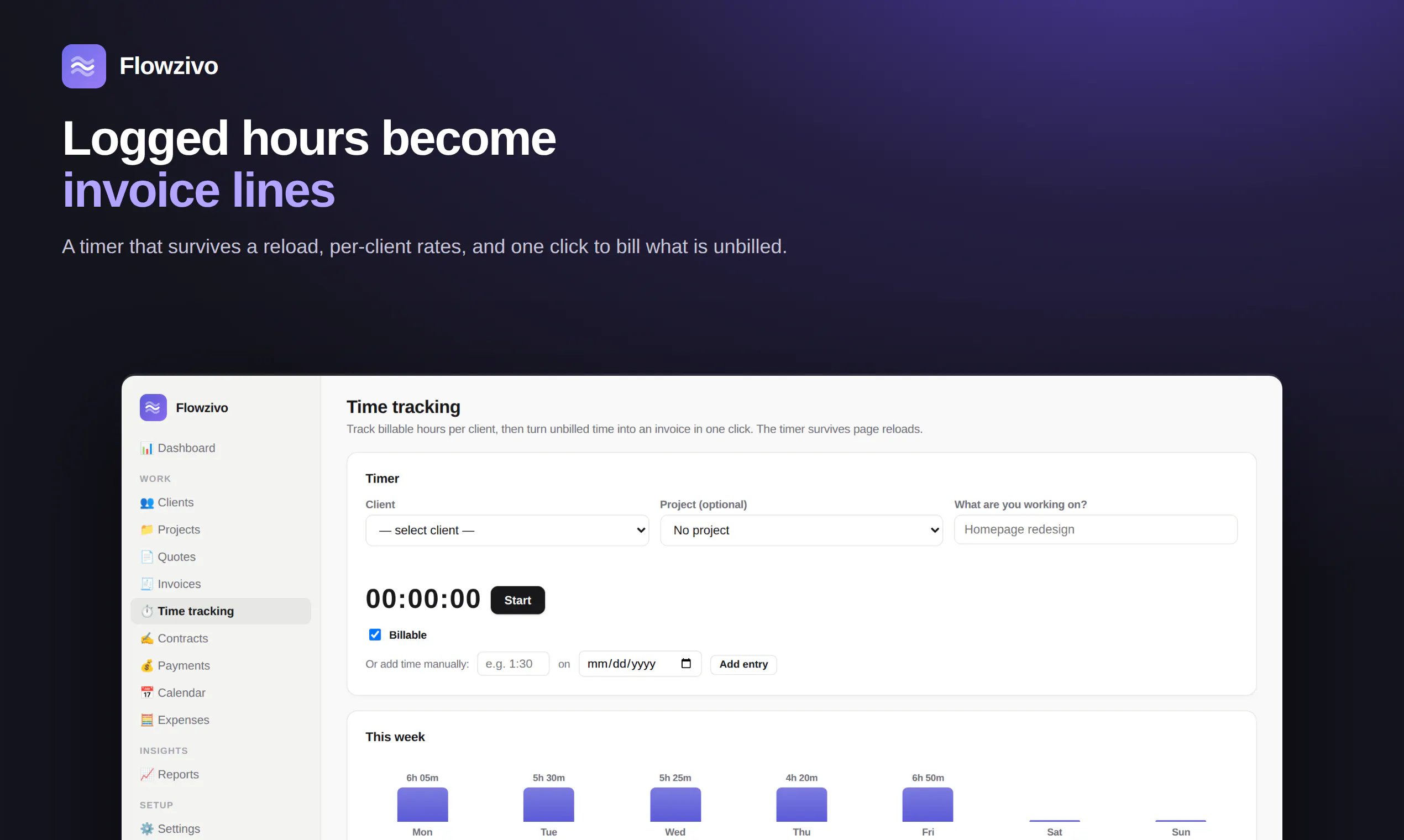Expand the Project (optional) dropdown
The image size is (1404, 840).
click(x=801, y=531)
